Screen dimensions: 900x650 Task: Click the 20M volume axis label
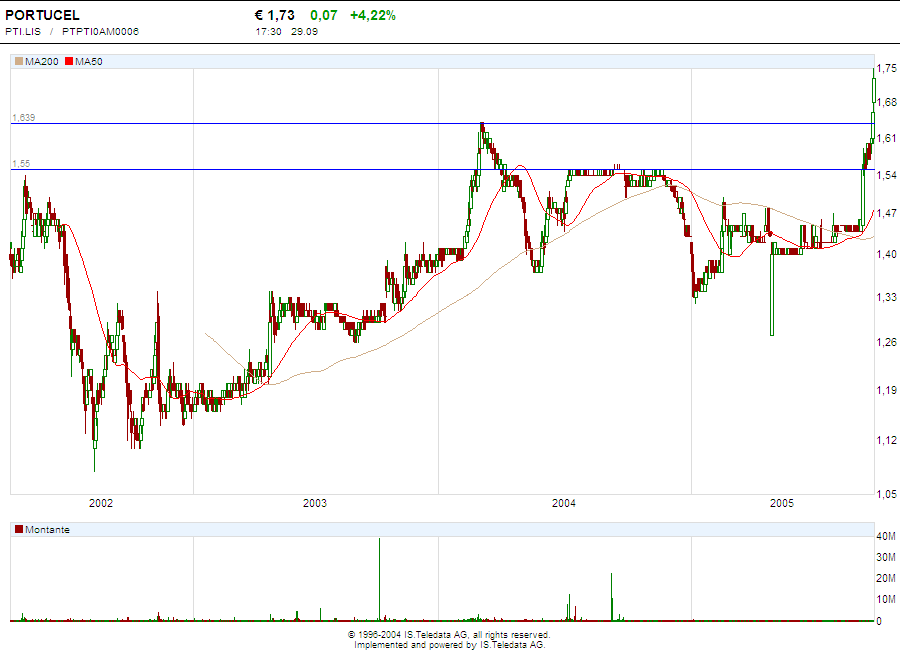pos(886,578)
